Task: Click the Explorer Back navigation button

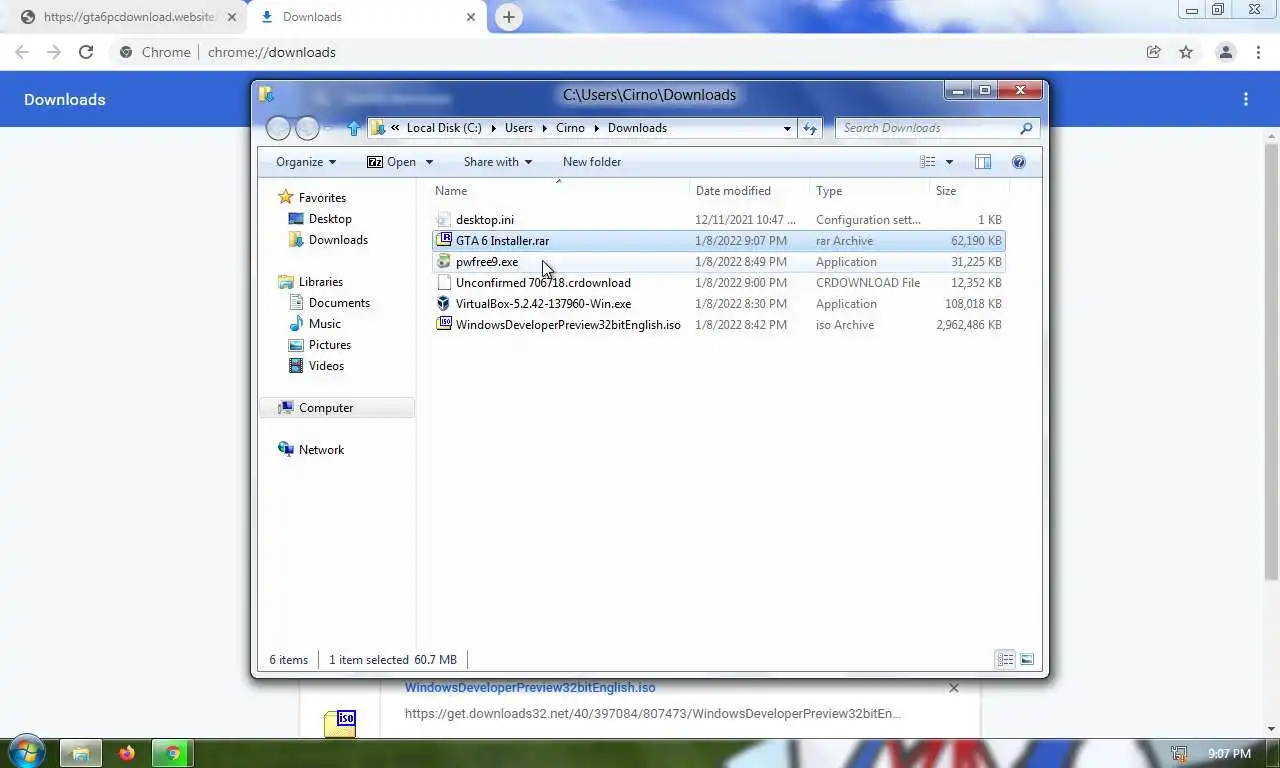Action: [x=279, y=128]
